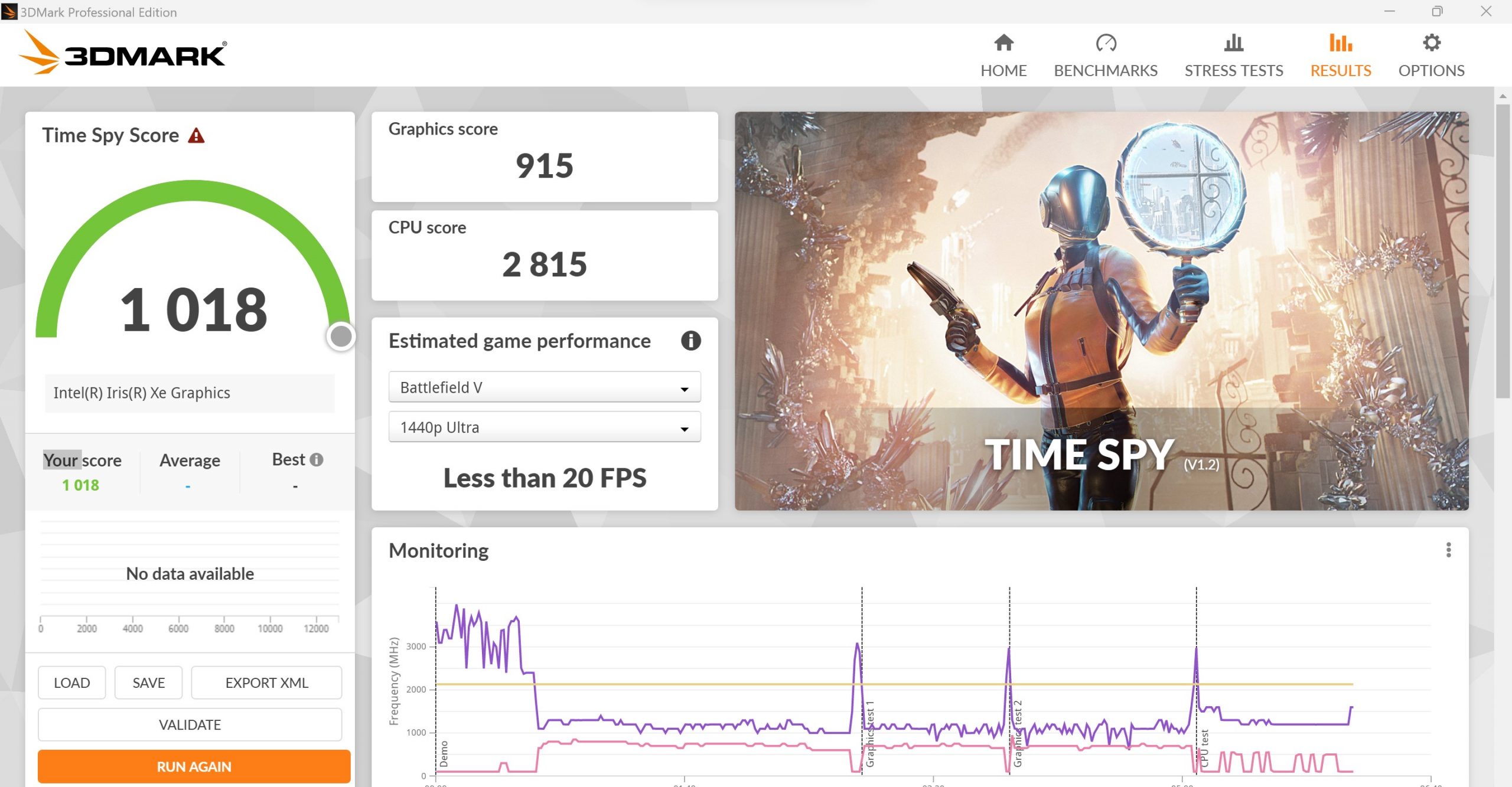Click the Estimated game performance heading
This screenshot has height=787, width=1512.
520,341
